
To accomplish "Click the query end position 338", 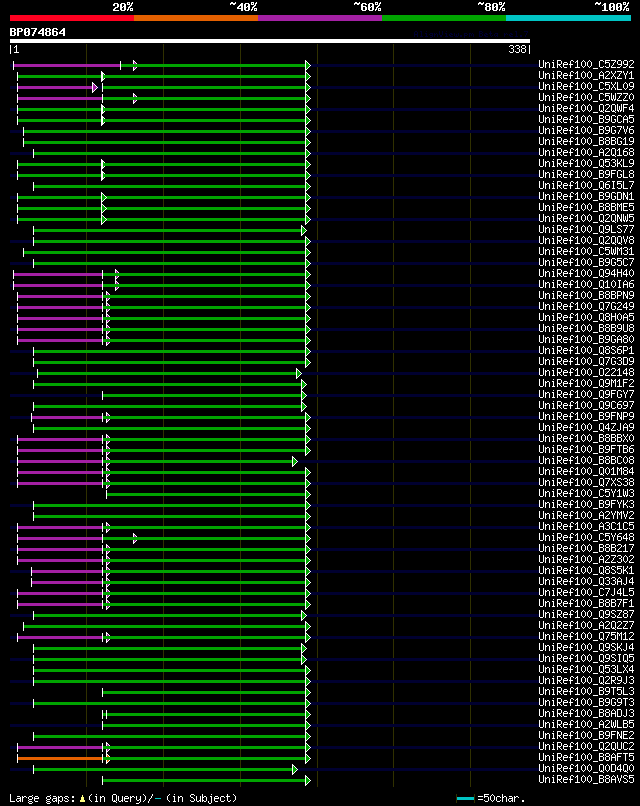I will click(517, 49).
